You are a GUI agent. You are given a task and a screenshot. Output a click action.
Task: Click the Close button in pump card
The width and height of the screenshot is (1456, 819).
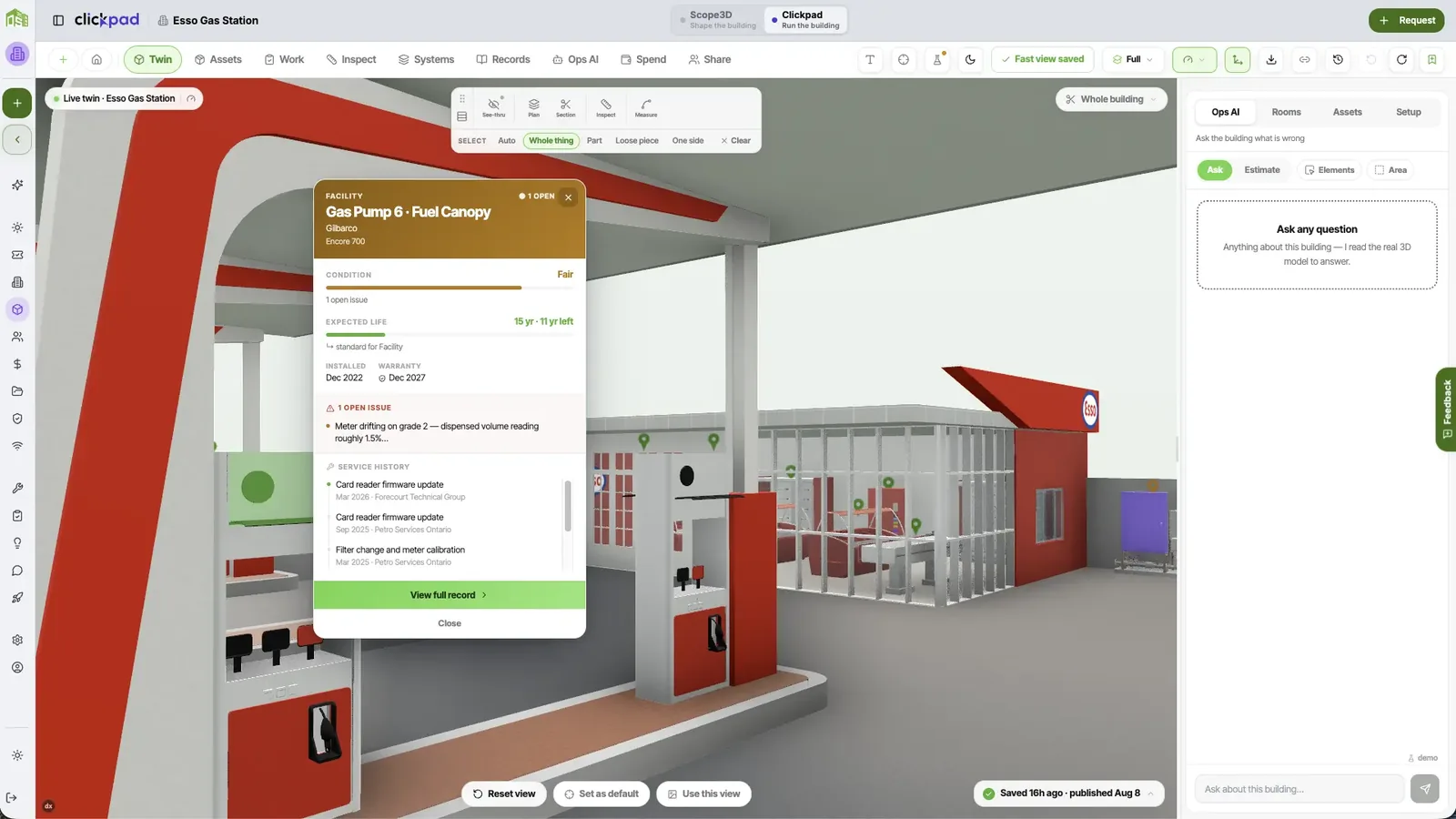[450, 623]
